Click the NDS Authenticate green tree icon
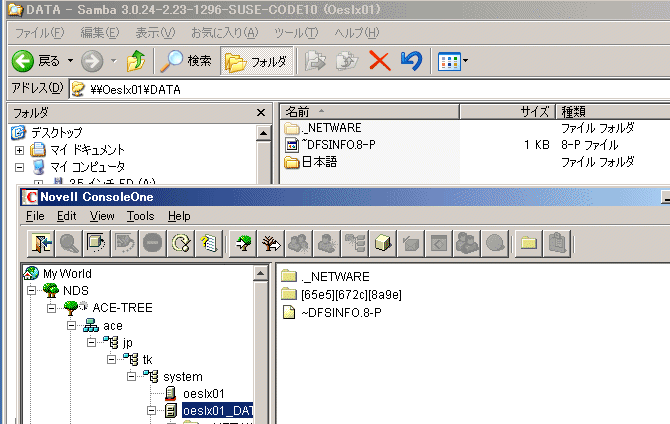The height and width of the screenshot is (424, 670). (x=244, y=244)
